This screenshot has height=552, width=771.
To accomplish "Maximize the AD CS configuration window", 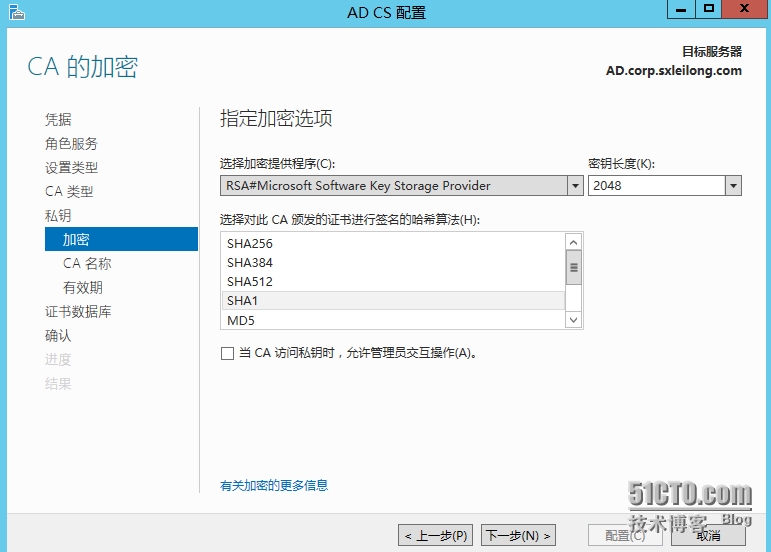I will (x=709, y=9).
